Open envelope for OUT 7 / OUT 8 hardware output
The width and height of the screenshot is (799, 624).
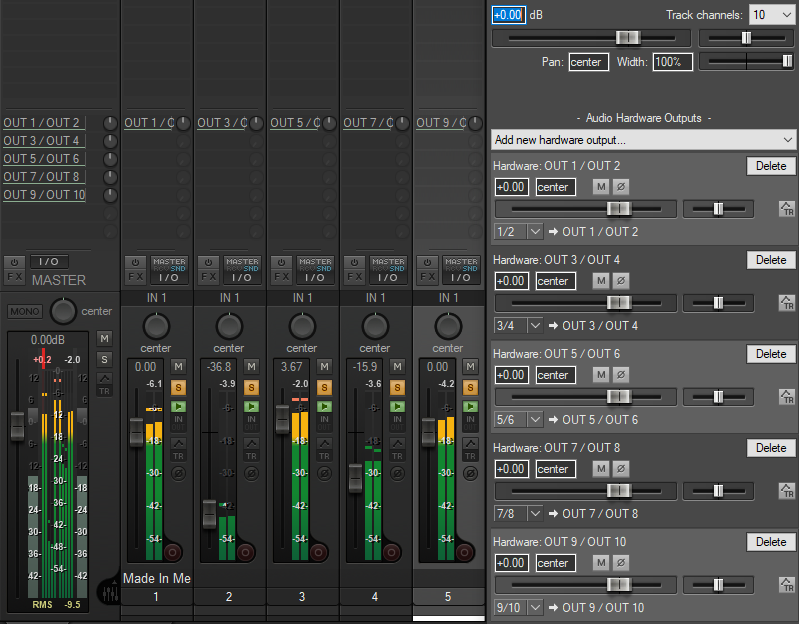coord(787,491)
